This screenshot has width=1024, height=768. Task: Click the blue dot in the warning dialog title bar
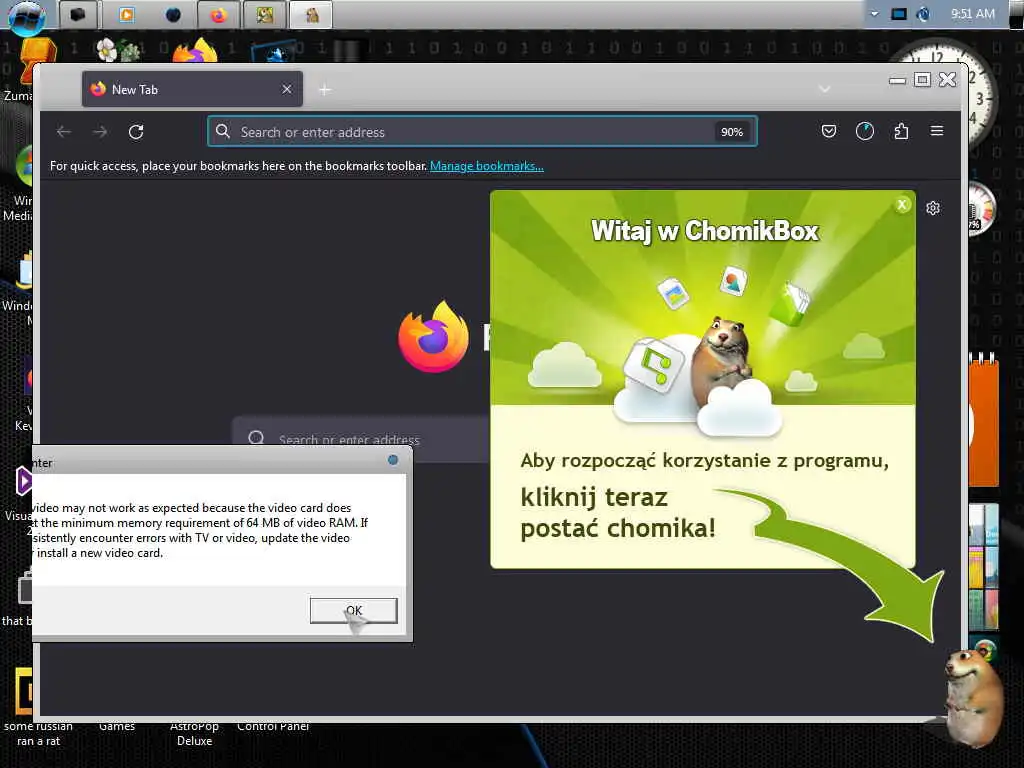pyautogui.click(x=392, y=460)
